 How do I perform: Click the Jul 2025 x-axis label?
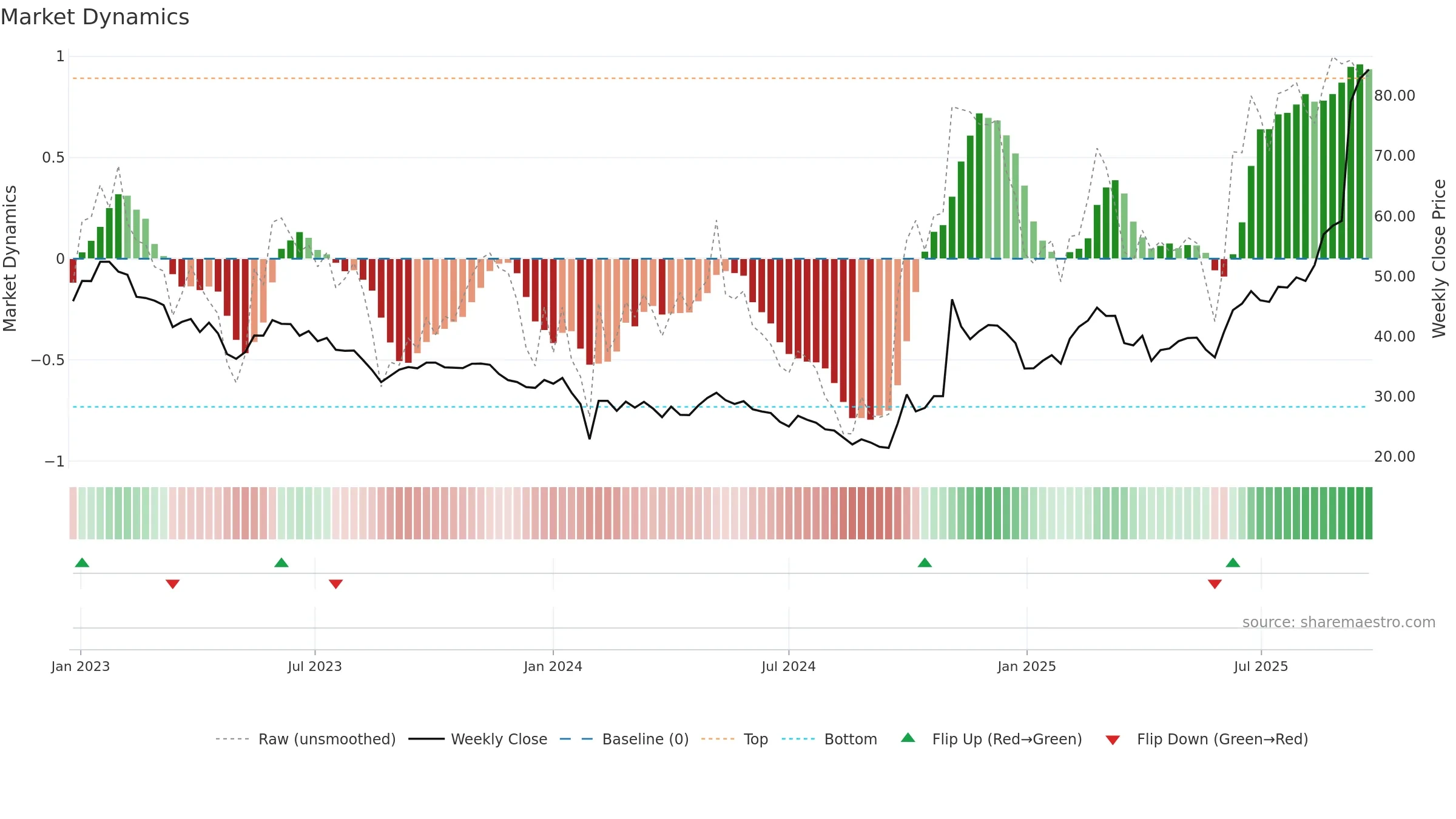[x=1261, y=666]
